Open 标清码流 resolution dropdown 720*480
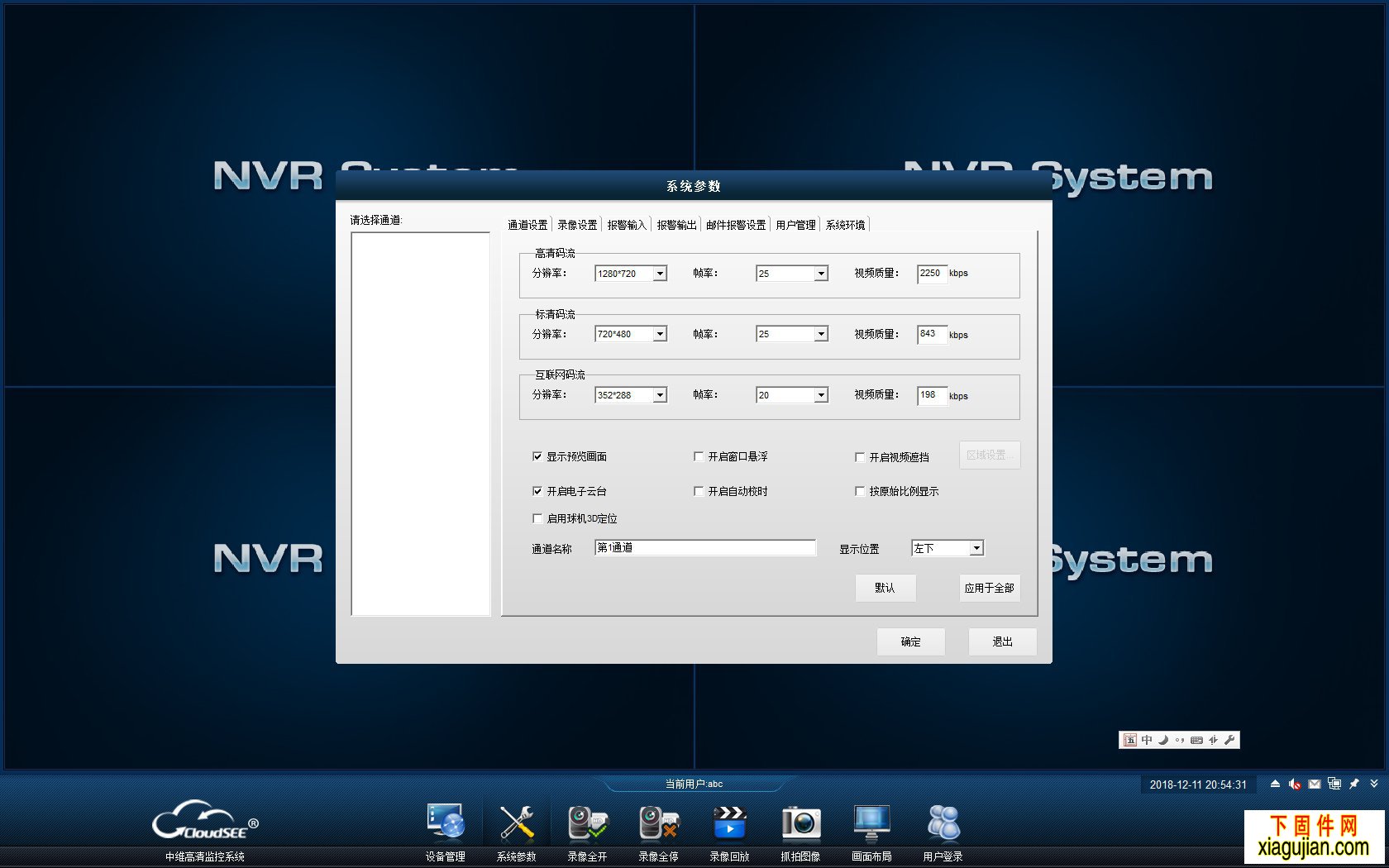 631,334
